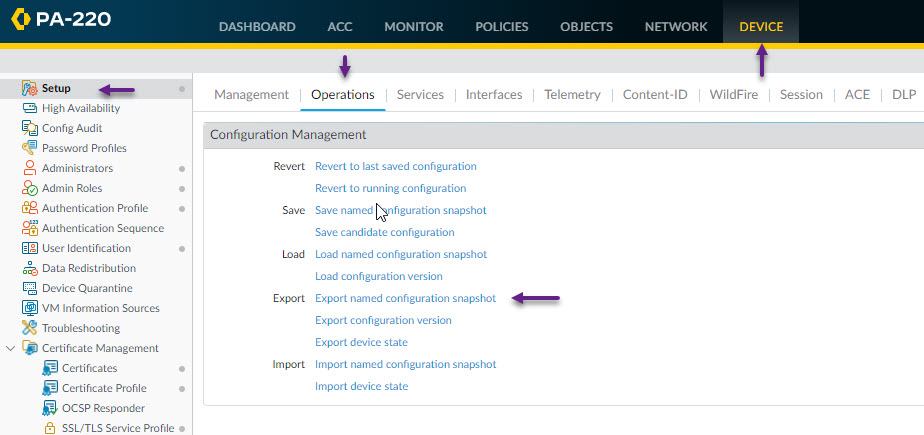Click the Data Redistribution icon
This screenshot has height=435, width=924.
pos(29,268)
